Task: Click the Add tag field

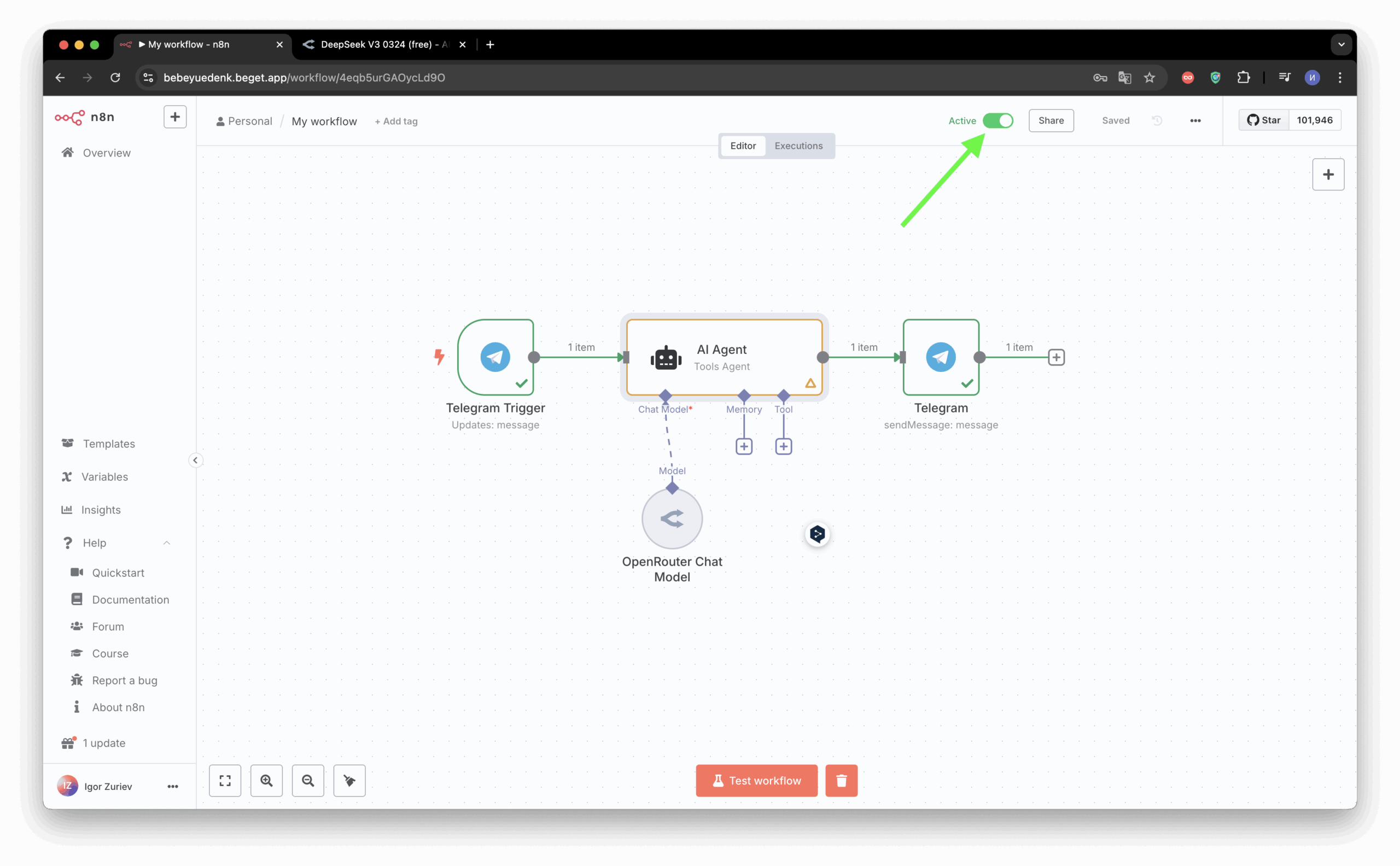Action: pos(396,121)
